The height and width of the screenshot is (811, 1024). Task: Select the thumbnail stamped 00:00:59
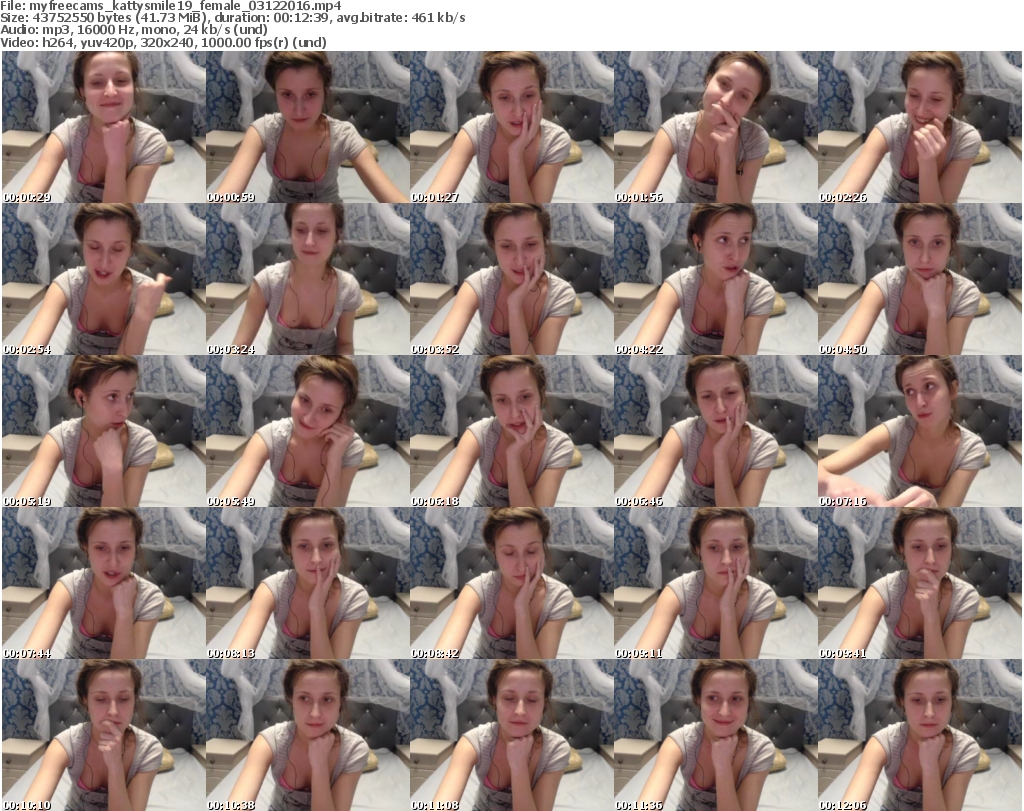[308, 127]
